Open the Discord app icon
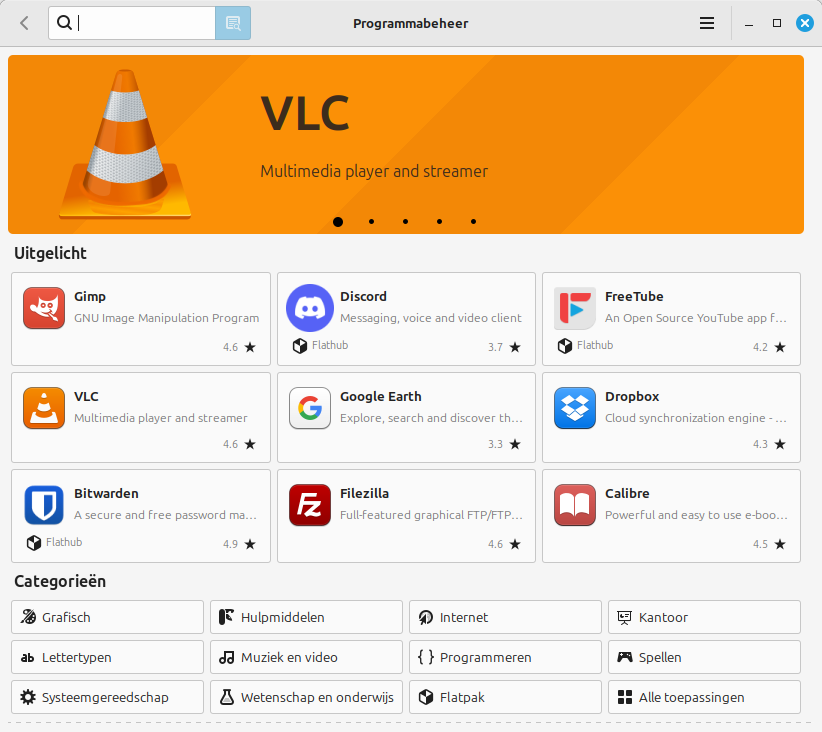This screenshot has width=822, height=732. (x=309, y=308)
